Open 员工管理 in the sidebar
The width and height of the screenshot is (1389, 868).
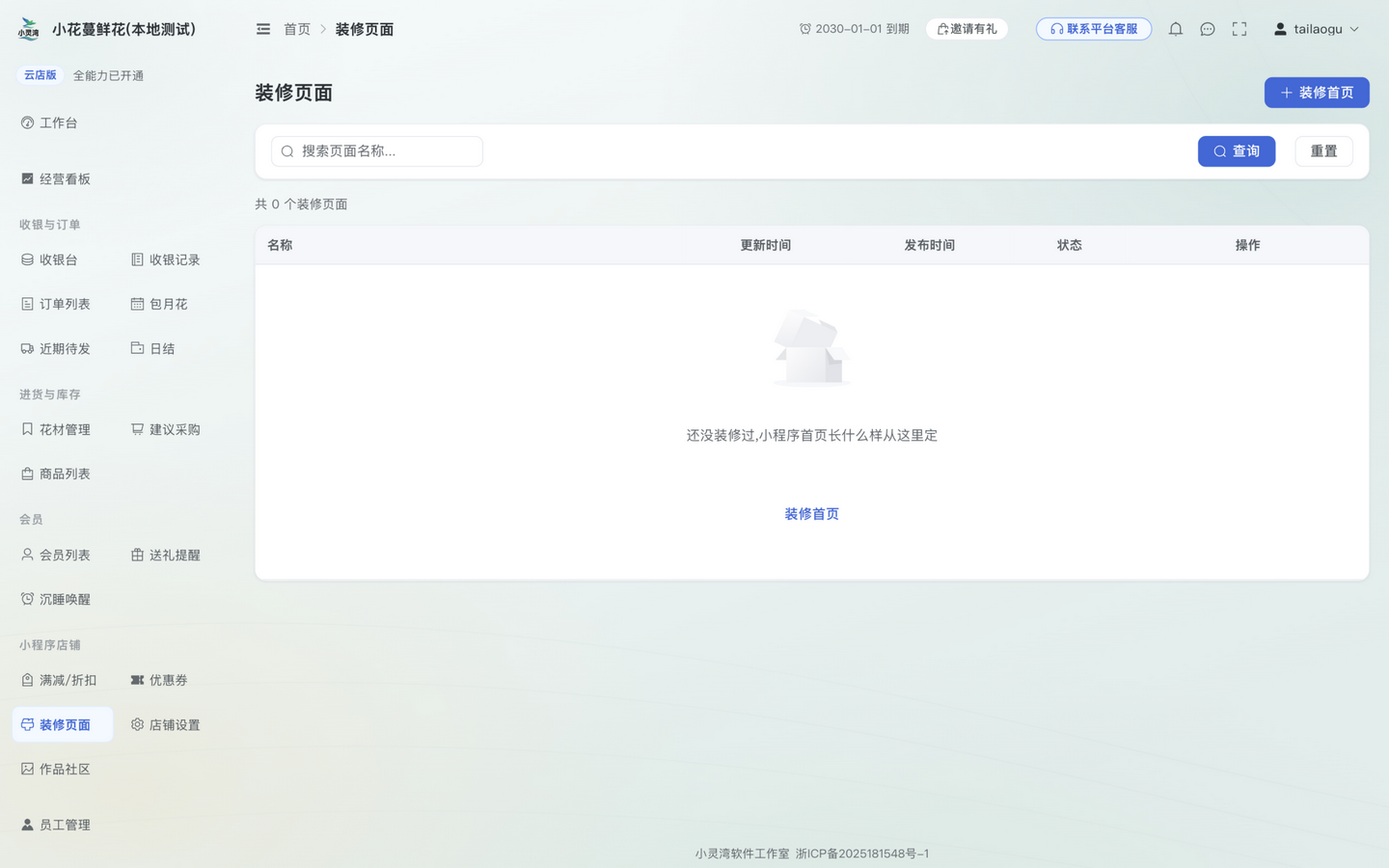point(63,825)
